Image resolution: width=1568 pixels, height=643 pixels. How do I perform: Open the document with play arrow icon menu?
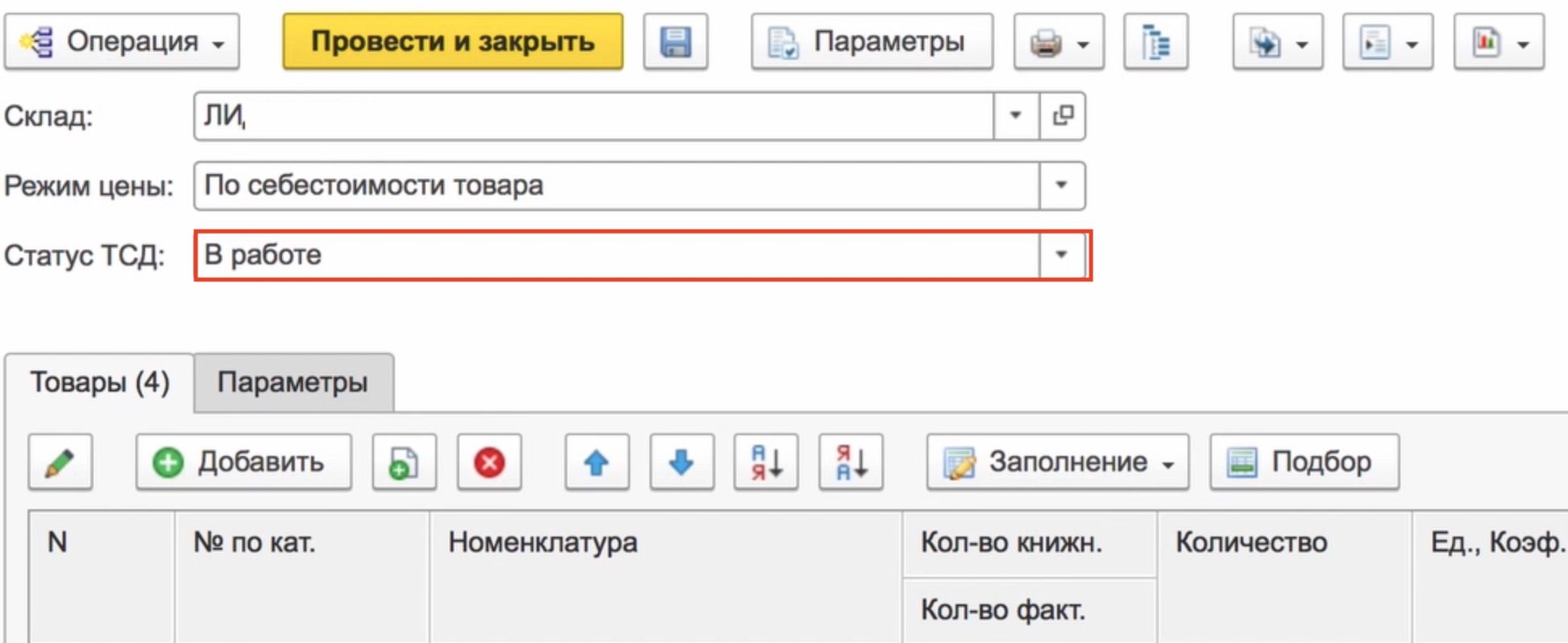[x=1388, y=41]
